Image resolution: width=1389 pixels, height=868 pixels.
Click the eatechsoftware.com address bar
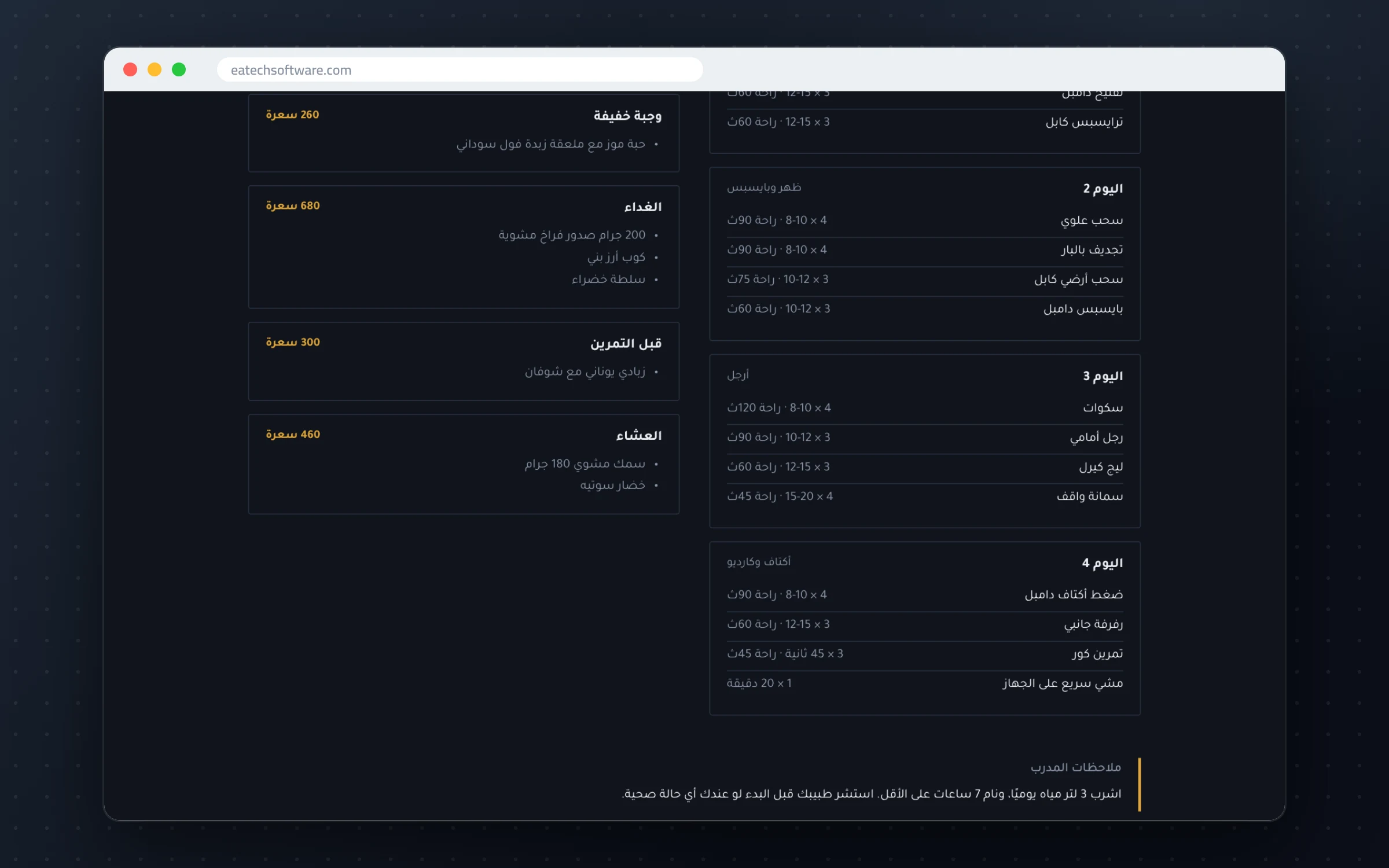[x=460, y=70]
